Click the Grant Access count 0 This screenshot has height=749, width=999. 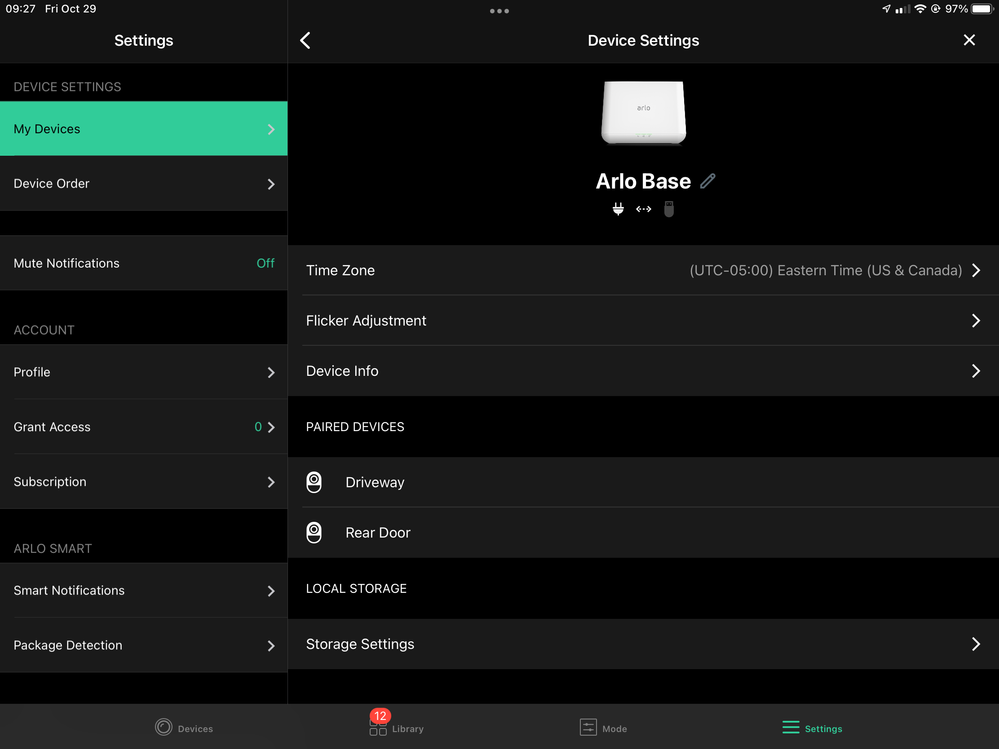258,427
